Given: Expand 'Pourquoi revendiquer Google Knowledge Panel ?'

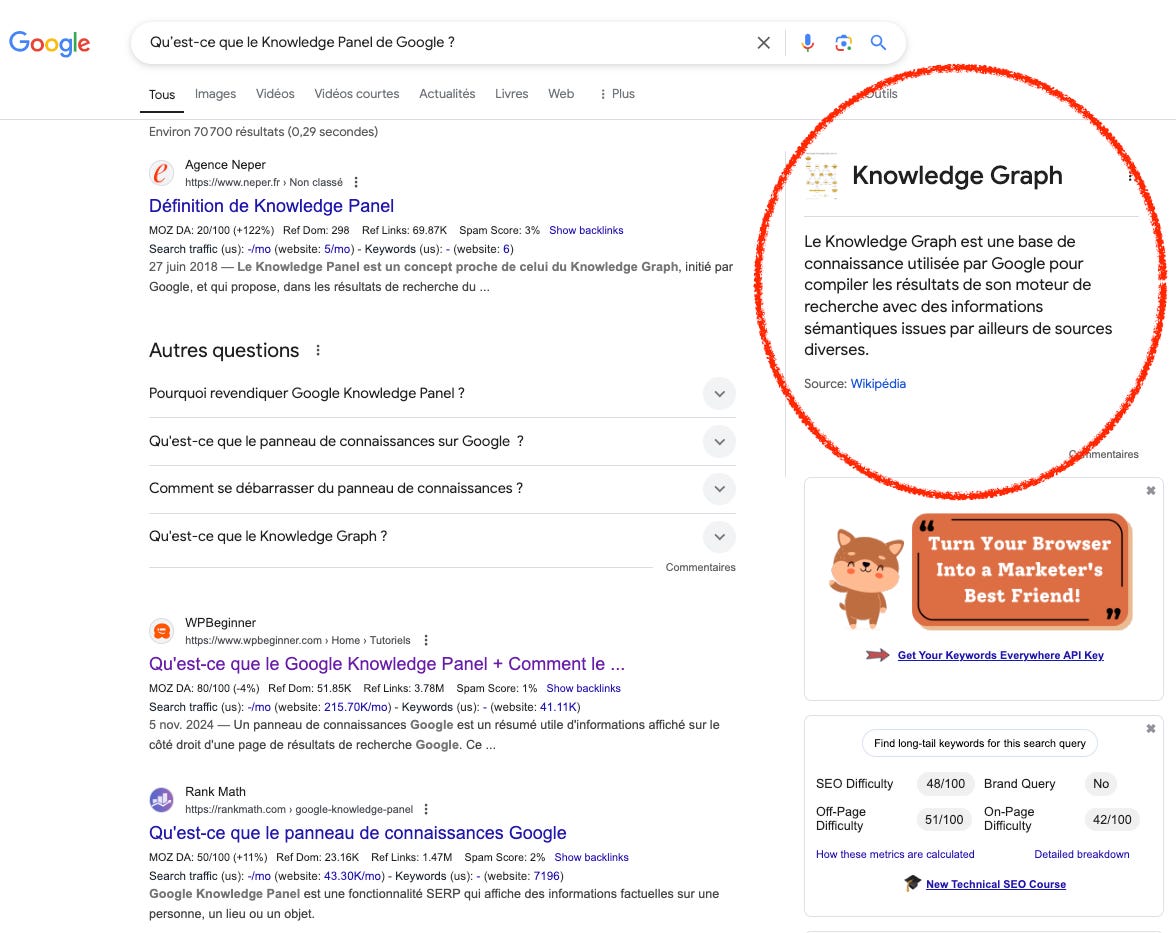Looking at the screenshot, I should click(719, 394).
